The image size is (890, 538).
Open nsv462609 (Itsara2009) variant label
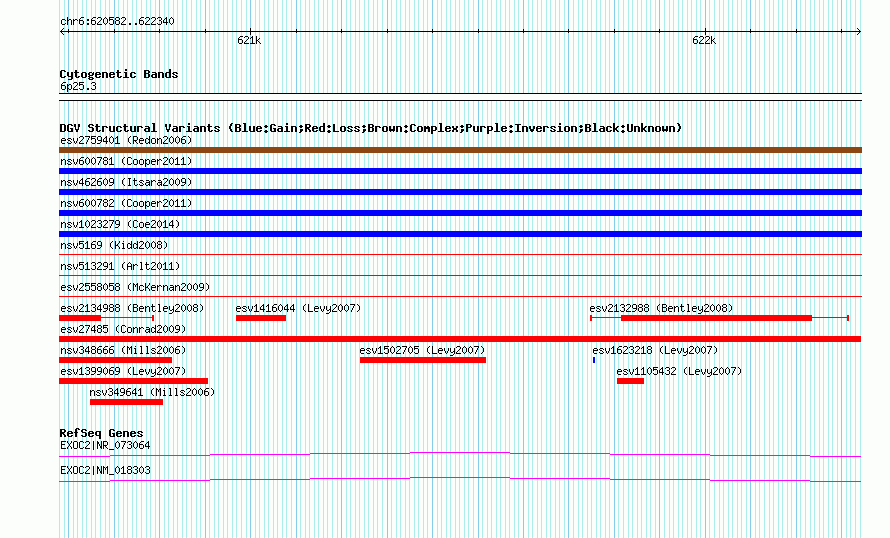pos(126,182)
